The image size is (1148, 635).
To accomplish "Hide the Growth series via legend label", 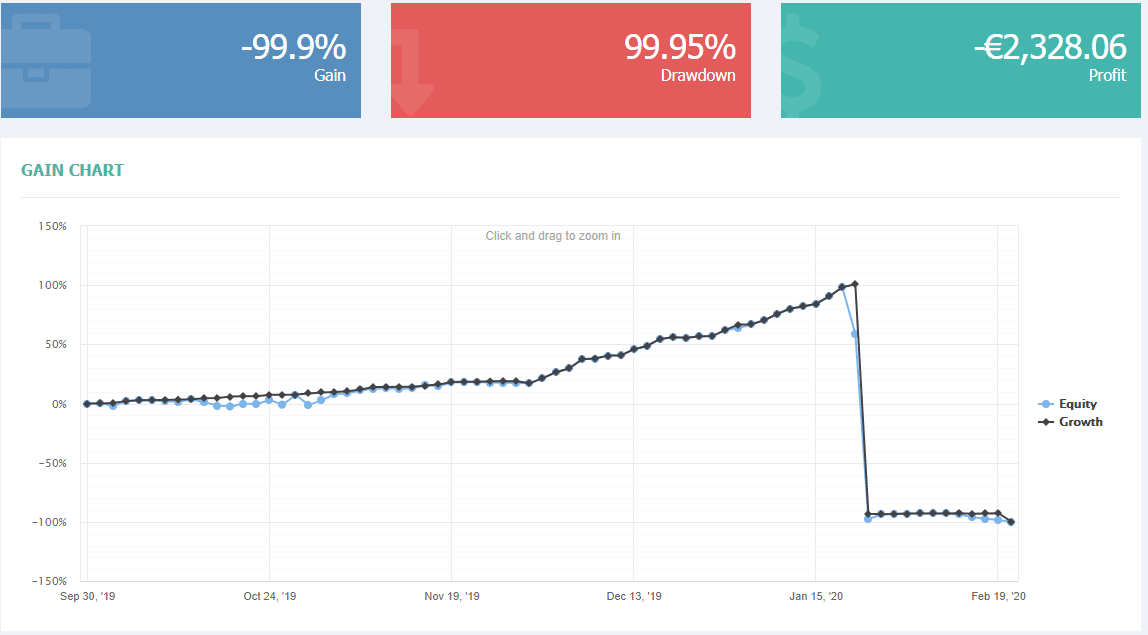I will coord(1081,422).
